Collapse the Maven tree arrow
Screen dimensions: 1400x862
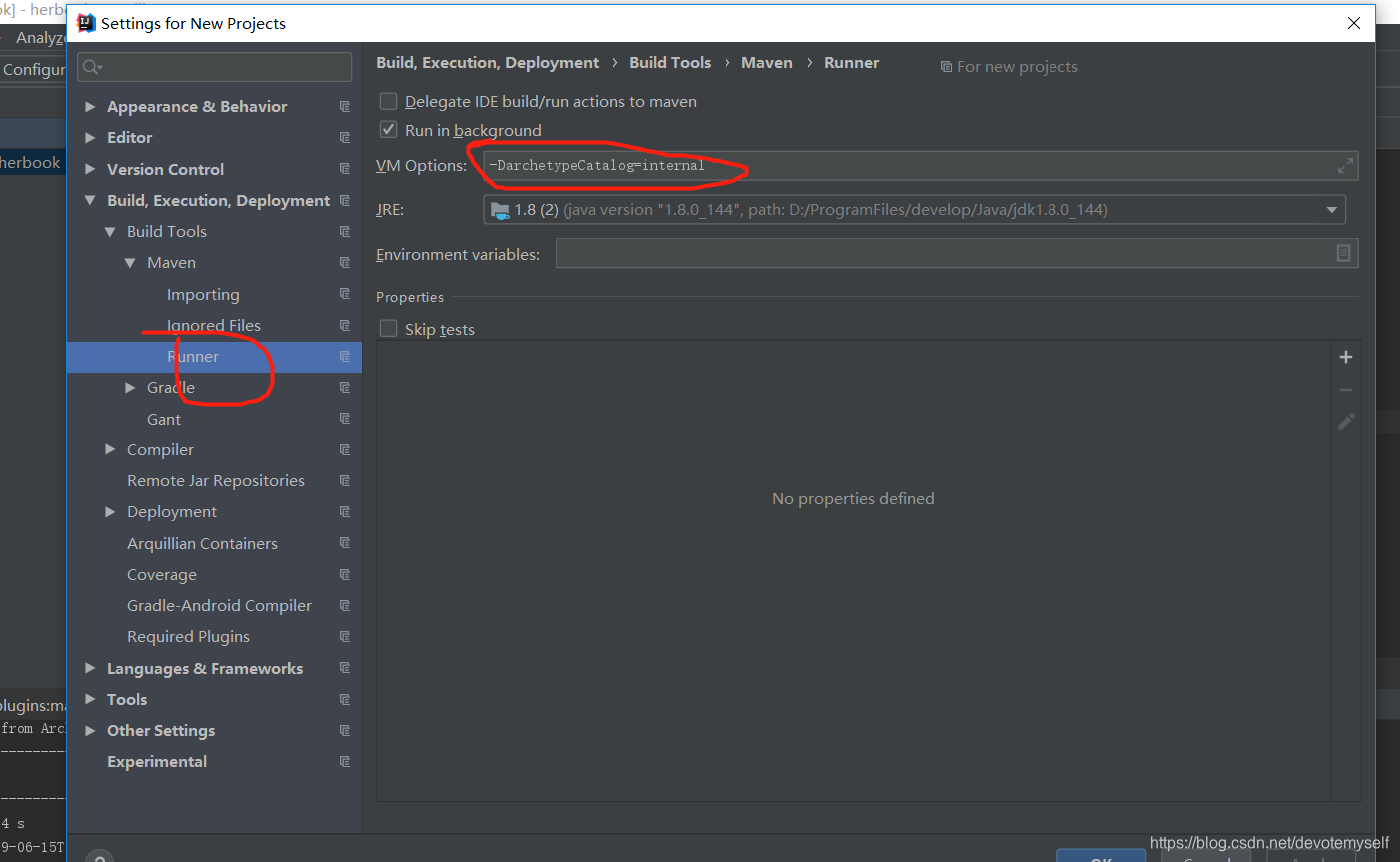point(130,262)
